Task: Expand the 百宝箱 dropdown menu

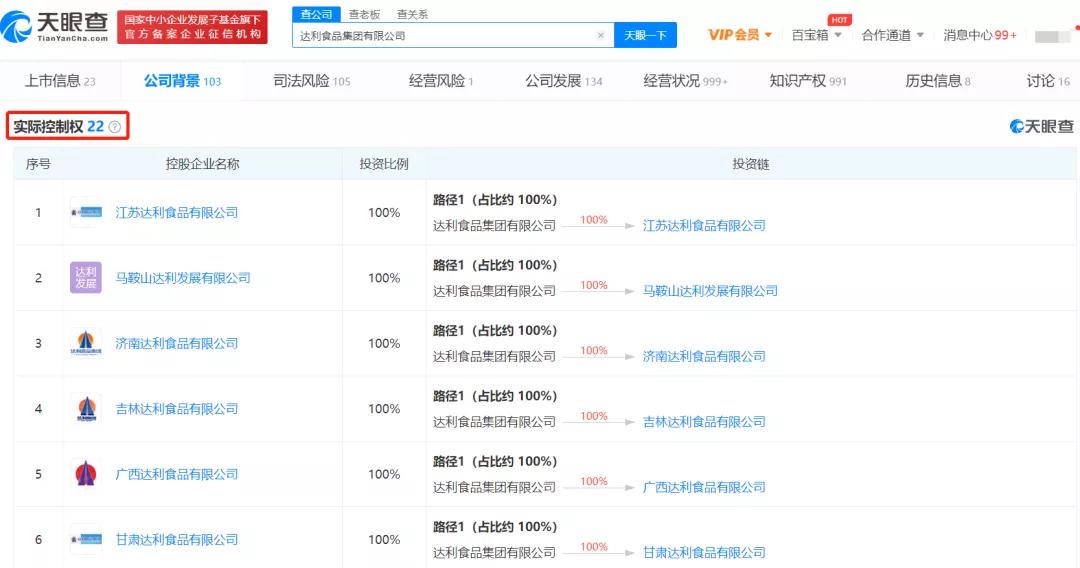Action: (x=816, y=34)
